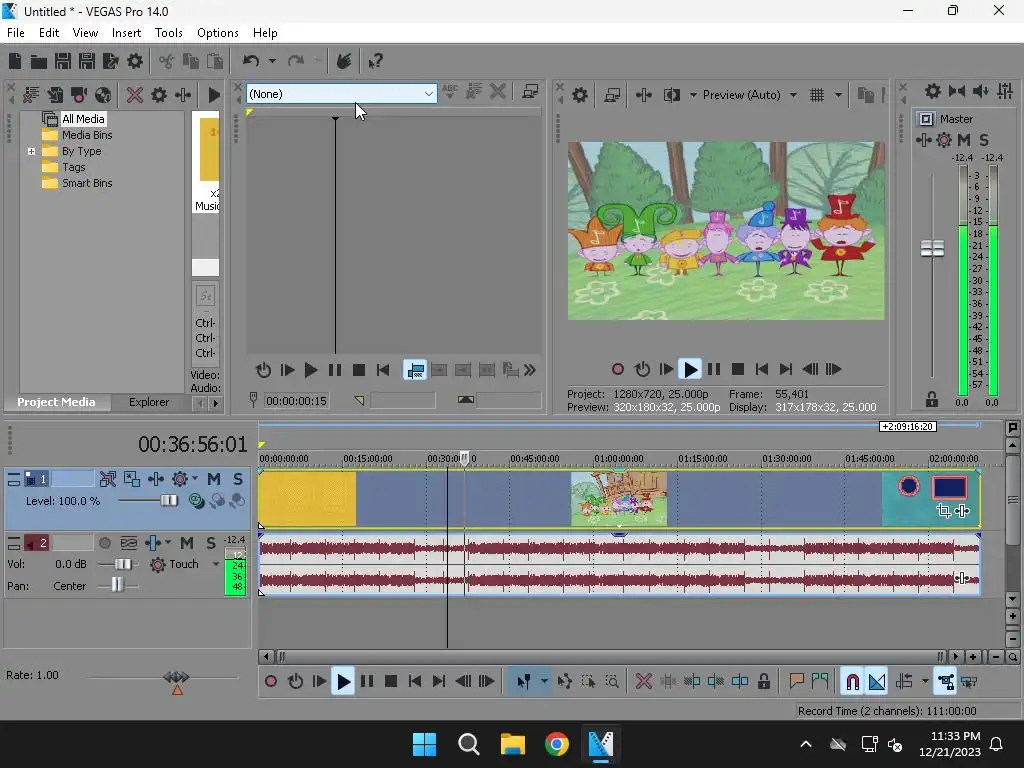Click the timeline Play button in transport bar
The width and height of the screenshot is (1024, 768).
click(343, 682)
